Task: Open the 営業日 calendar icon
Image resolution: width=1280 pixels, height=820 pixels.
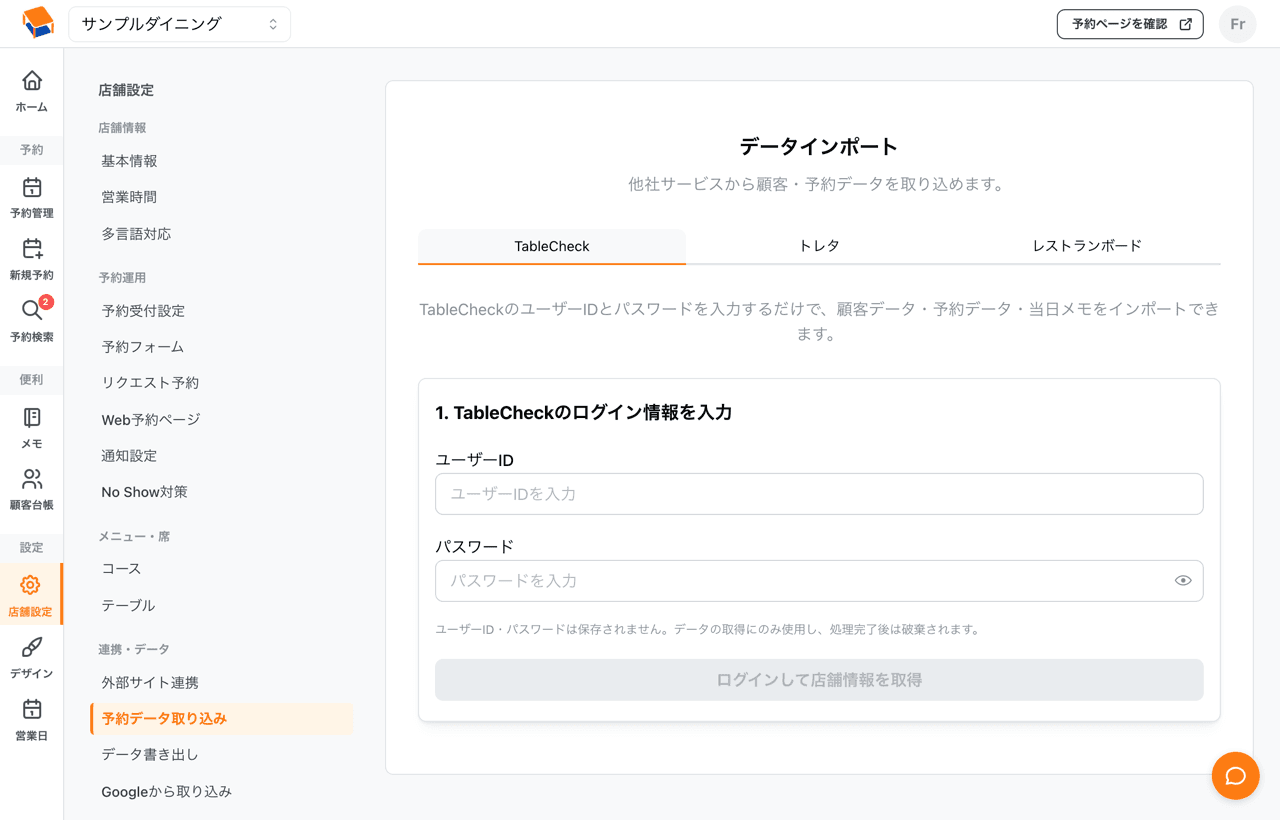Action: pos(32,709)
